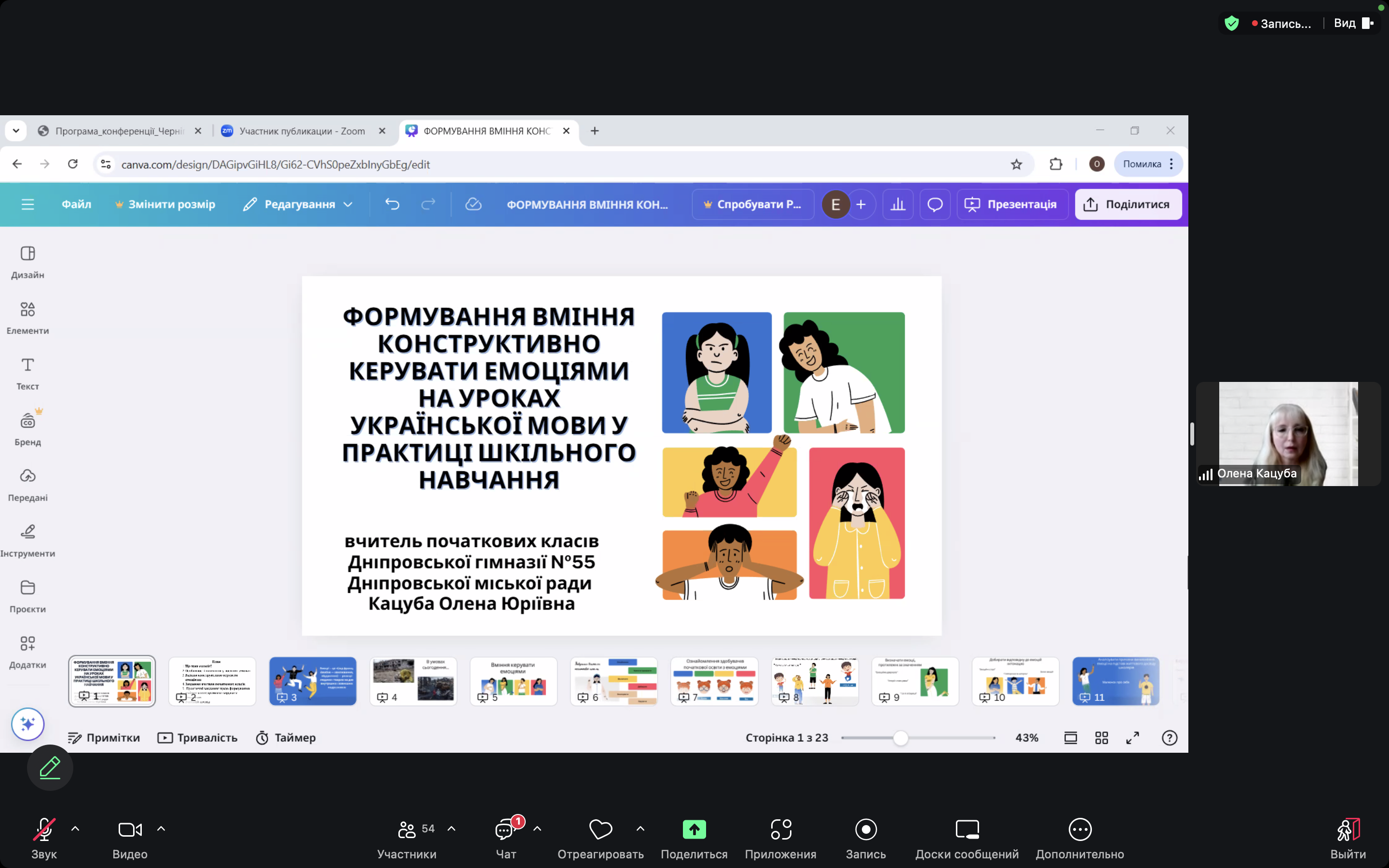This screenshot has width=1389, height=868.
Task: Switch to the Участник публикации Zoom tab
Action: pos(301,131)
